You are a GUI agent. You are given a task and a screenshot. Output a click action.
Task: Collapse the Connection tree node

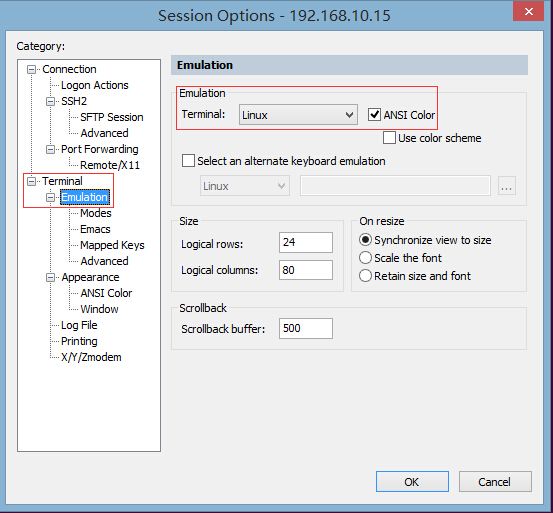coord(31,69)
